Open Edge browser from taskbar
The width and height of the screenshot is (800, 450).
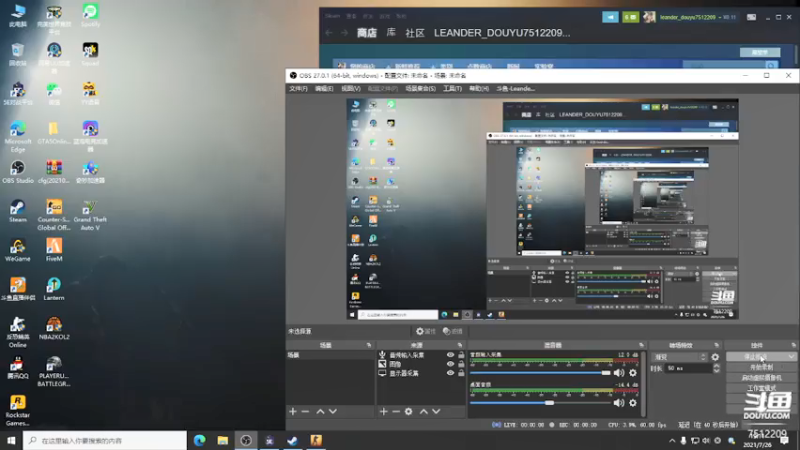click(199, 440)
